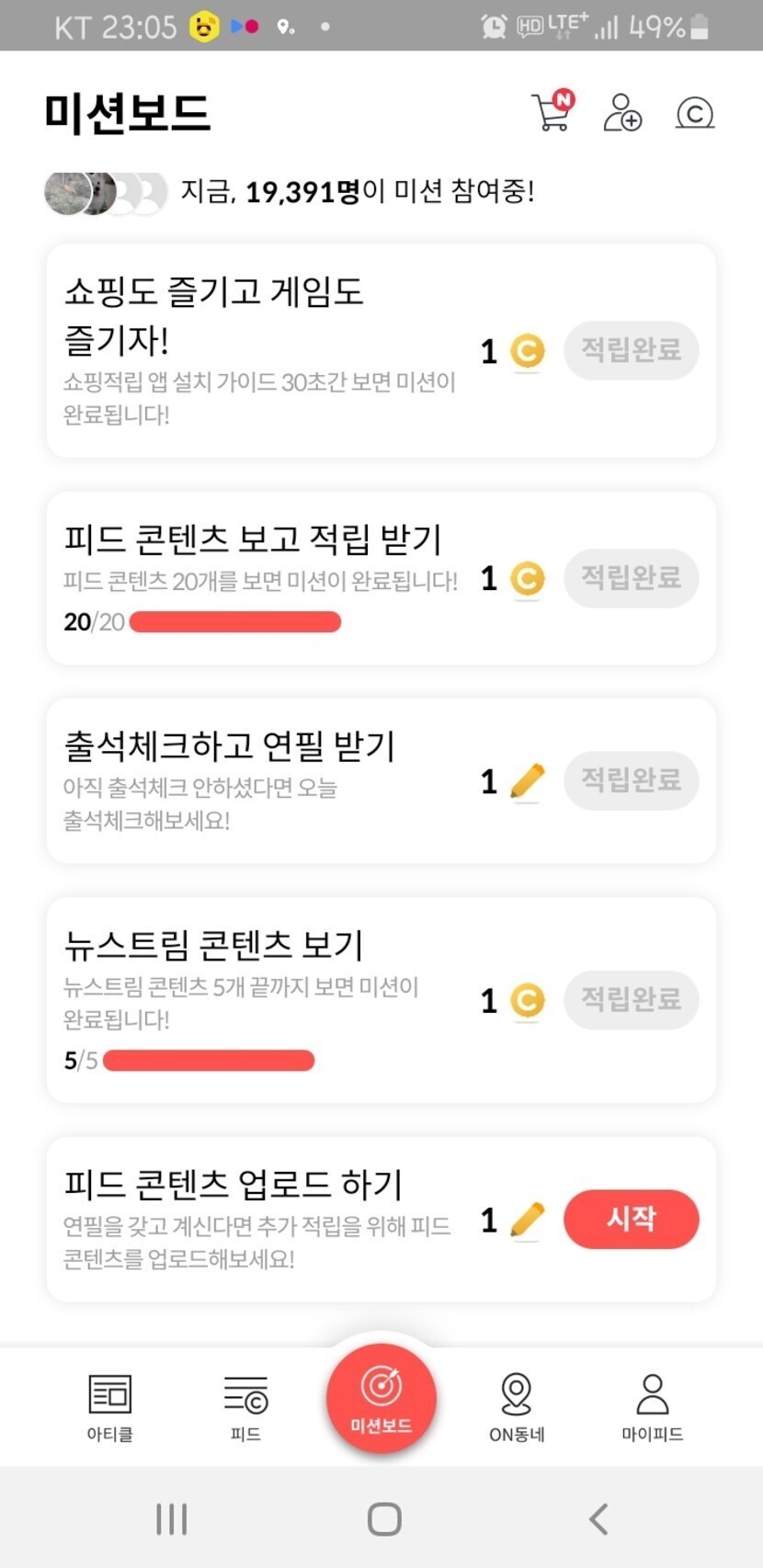Open the coin balance icon in header
Image resolution: width=763 pixels, height=1568 pixels.
(x=695, y=113)
